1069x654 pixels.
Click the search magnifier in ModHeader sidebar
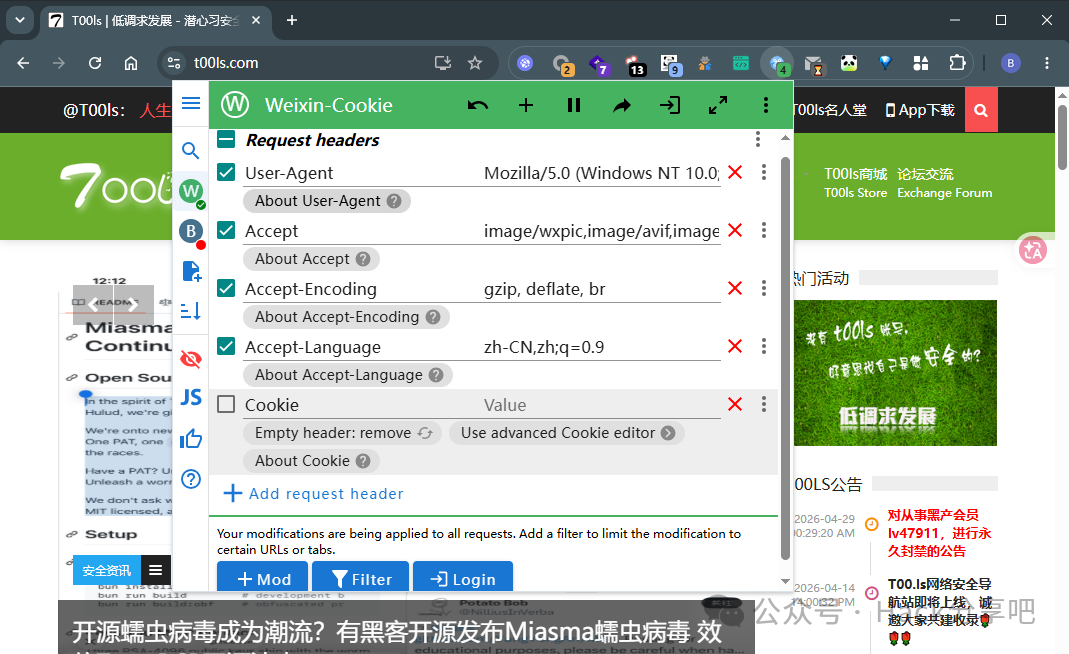pos(191,150)
